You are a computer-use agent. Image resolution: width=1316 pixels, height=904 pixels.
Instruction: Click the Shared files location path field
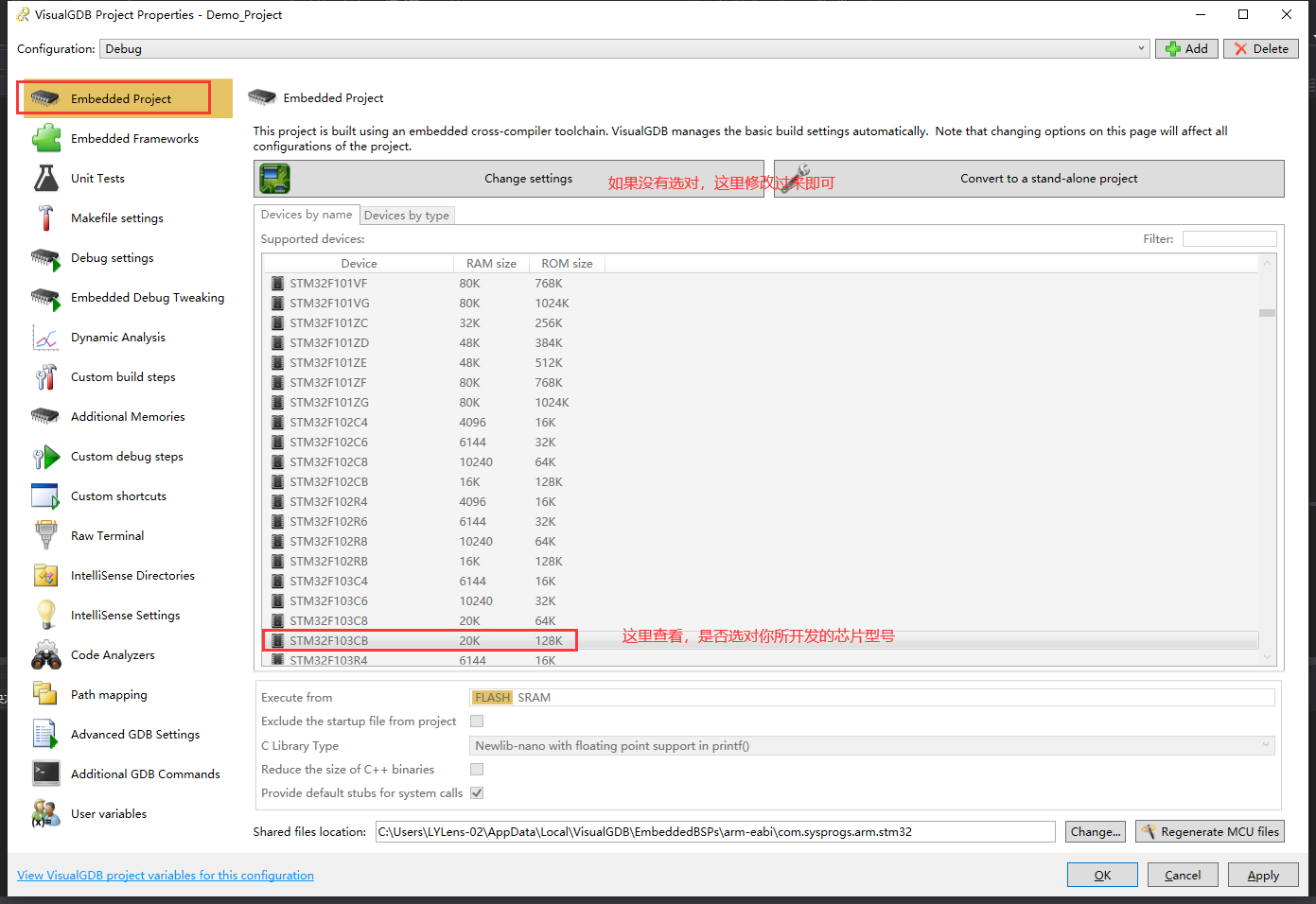point(715,832)
